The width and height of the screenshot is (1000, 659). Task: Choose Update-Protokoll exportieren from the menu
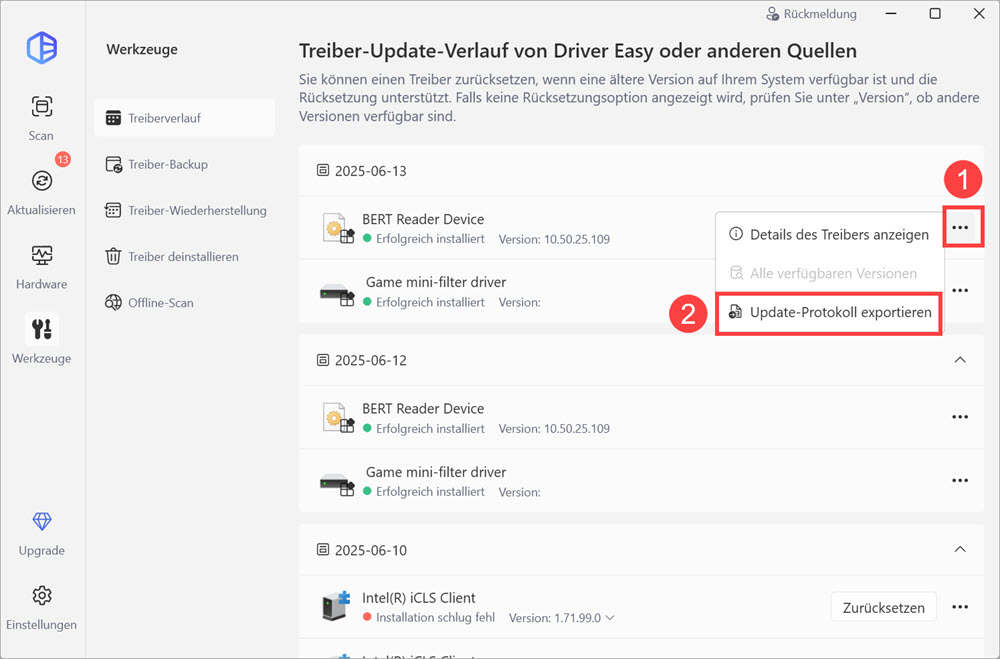point(829,313)
